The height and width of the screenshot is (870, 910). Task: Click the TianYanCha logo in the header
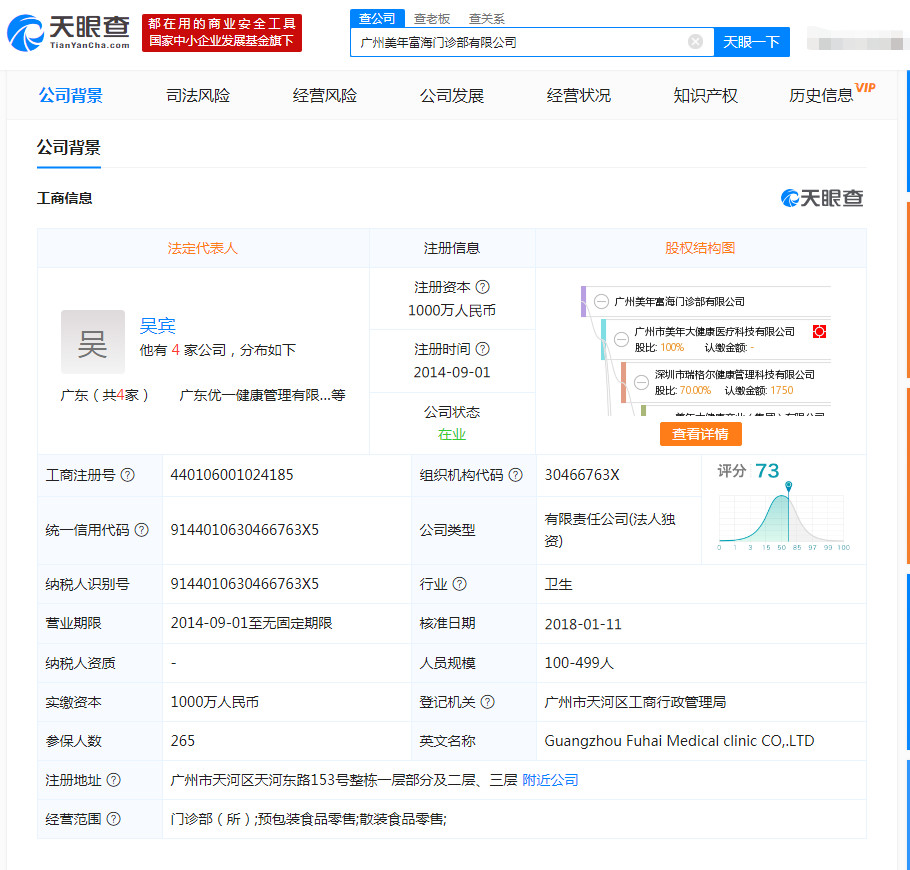[x=68, y=33]
